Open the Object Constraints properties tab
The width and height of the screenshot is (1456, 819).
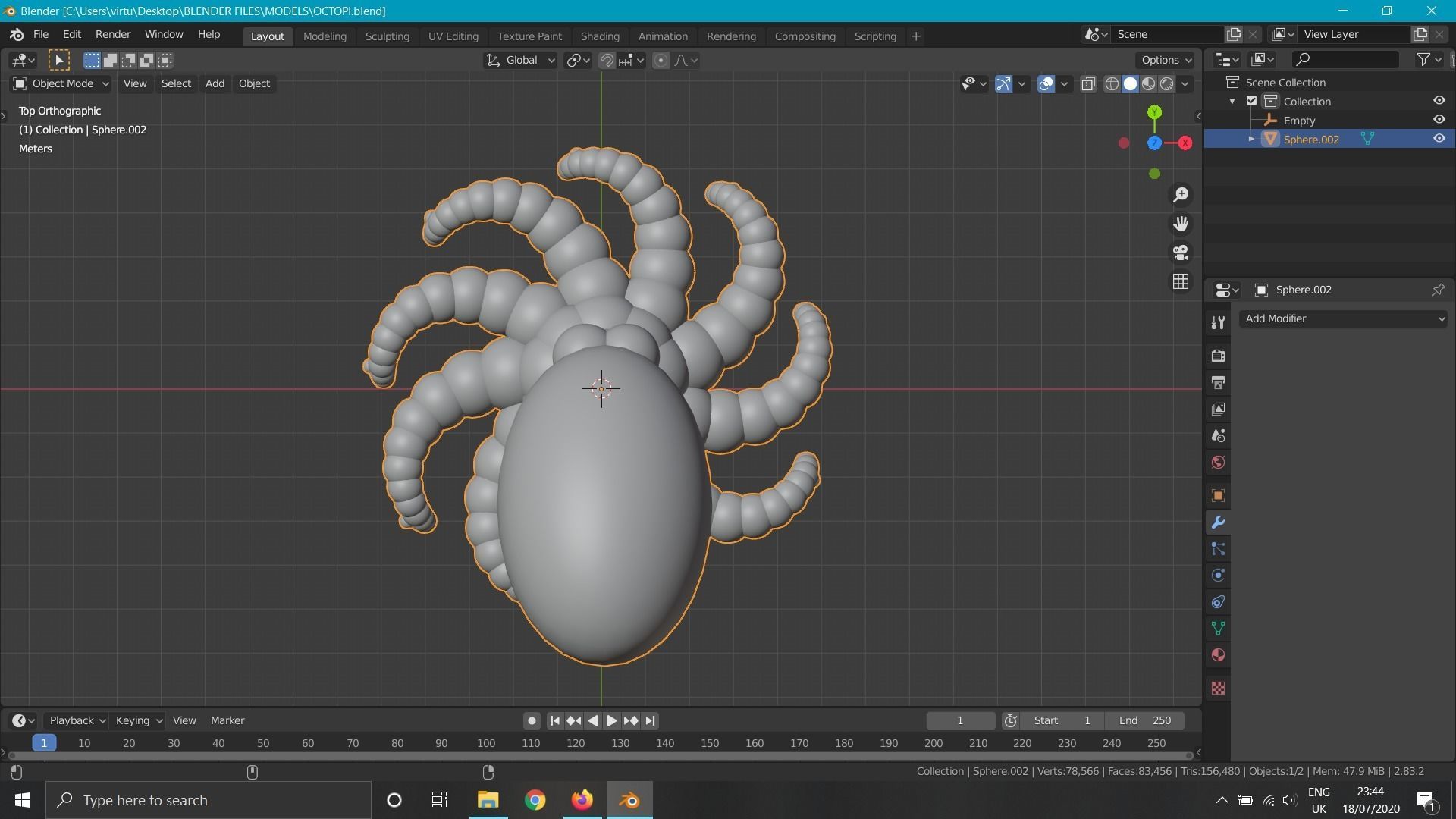click(x=1218, y=602)
